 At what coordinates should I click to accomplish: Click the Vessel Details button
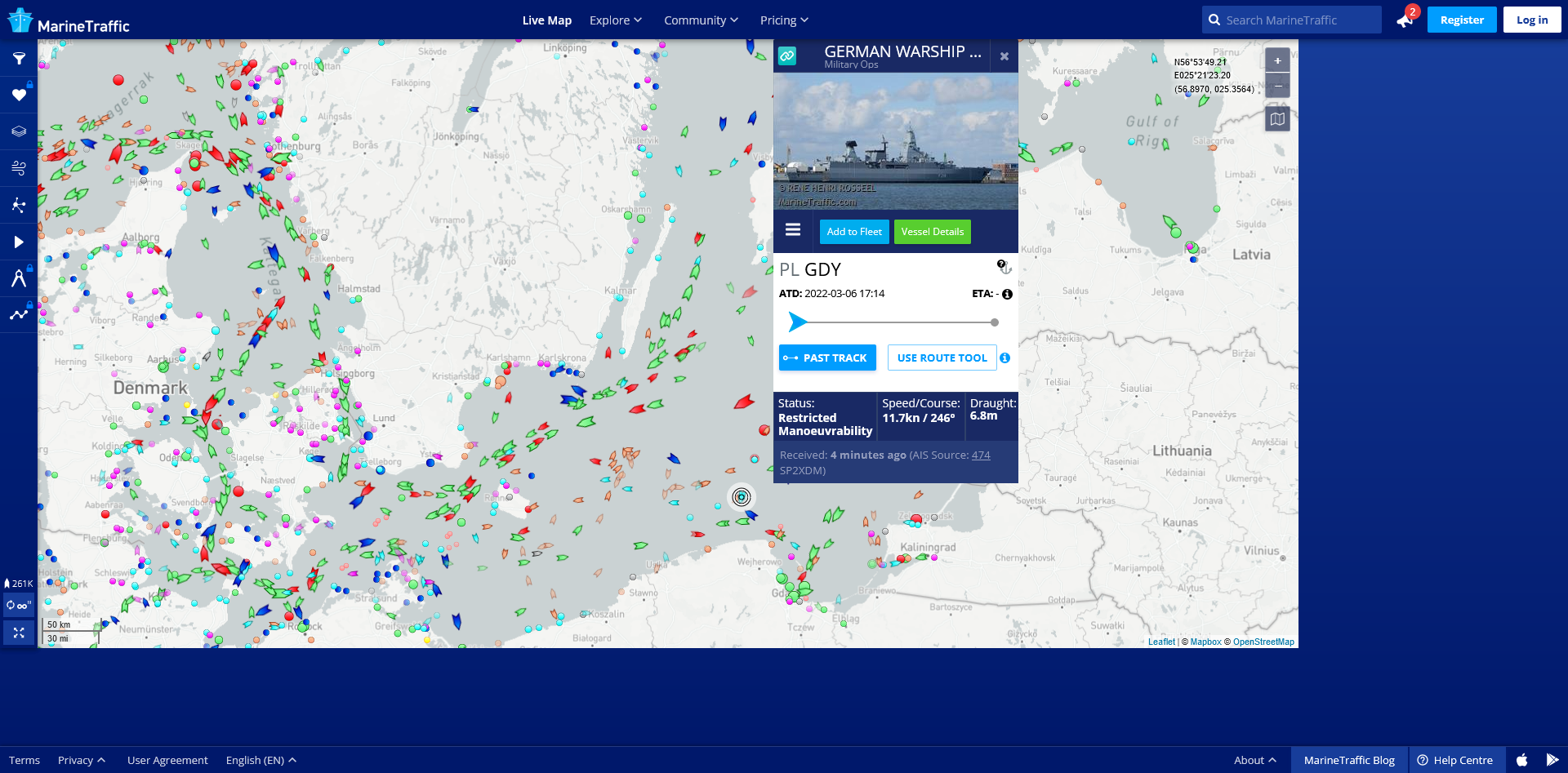pyautogui.click(x=932, y=232)
